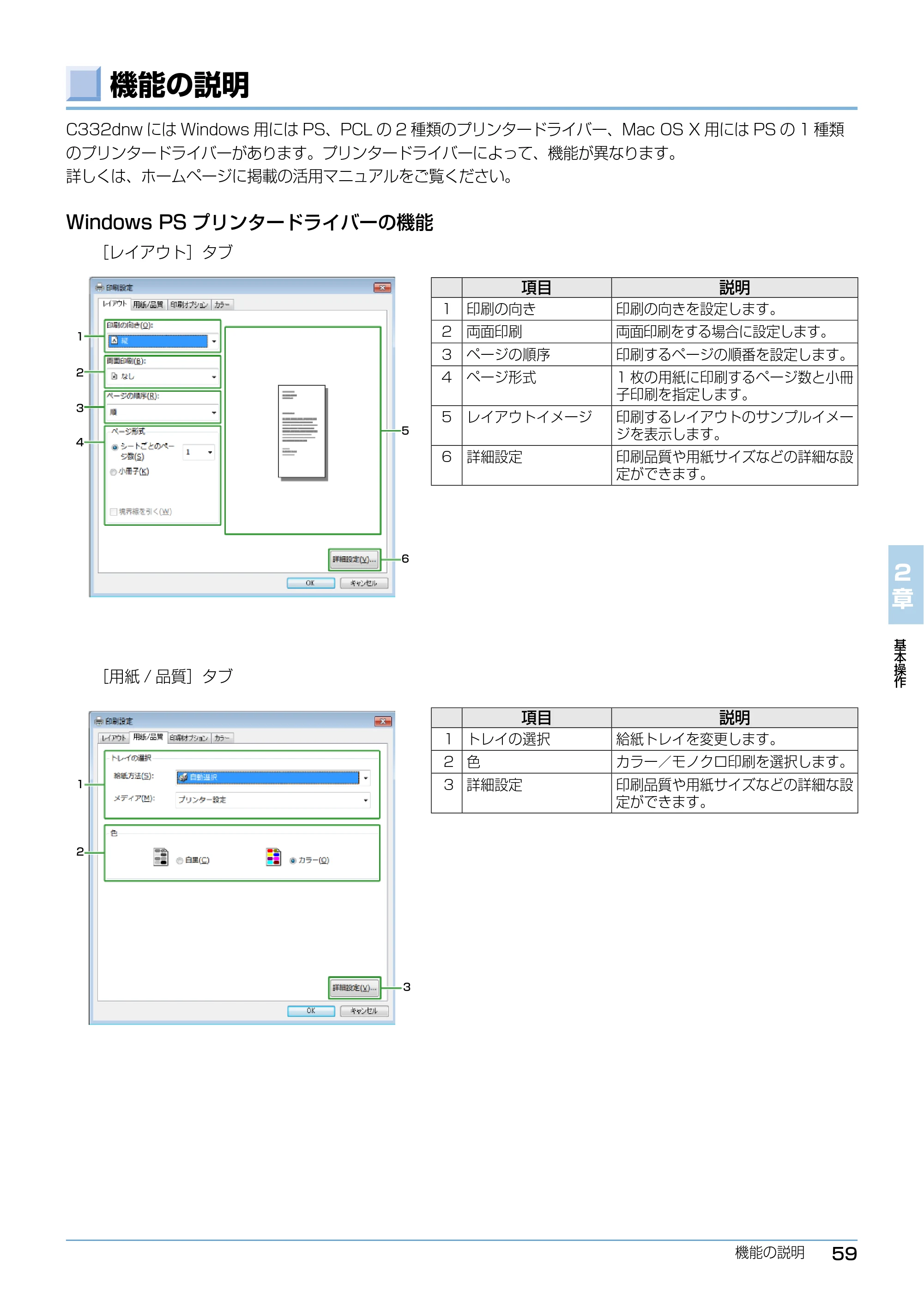This screenshot has width=924, height=1307.
Task: Click the monochrome document icon beside 白黒(C)
Action: point(161,857)
